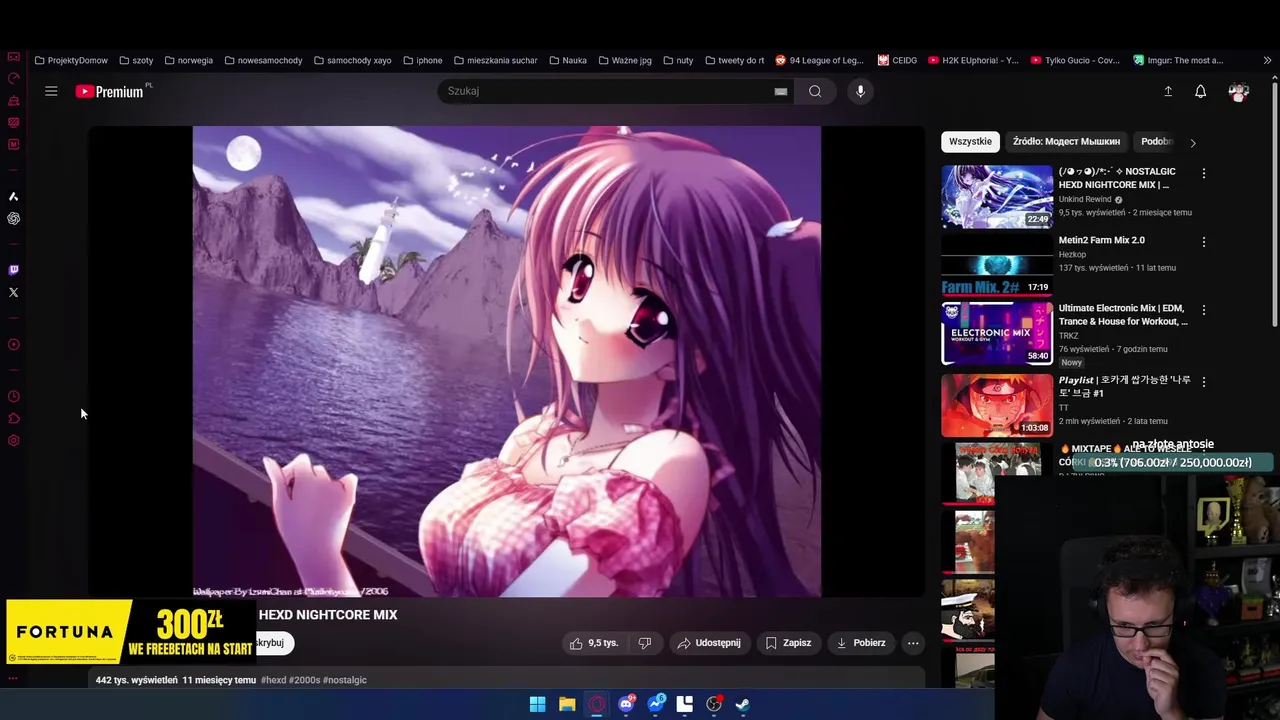Open the 94 League of Legends bookmark
Viewport: 1280px width, 720px height.
tap(819, 60)
